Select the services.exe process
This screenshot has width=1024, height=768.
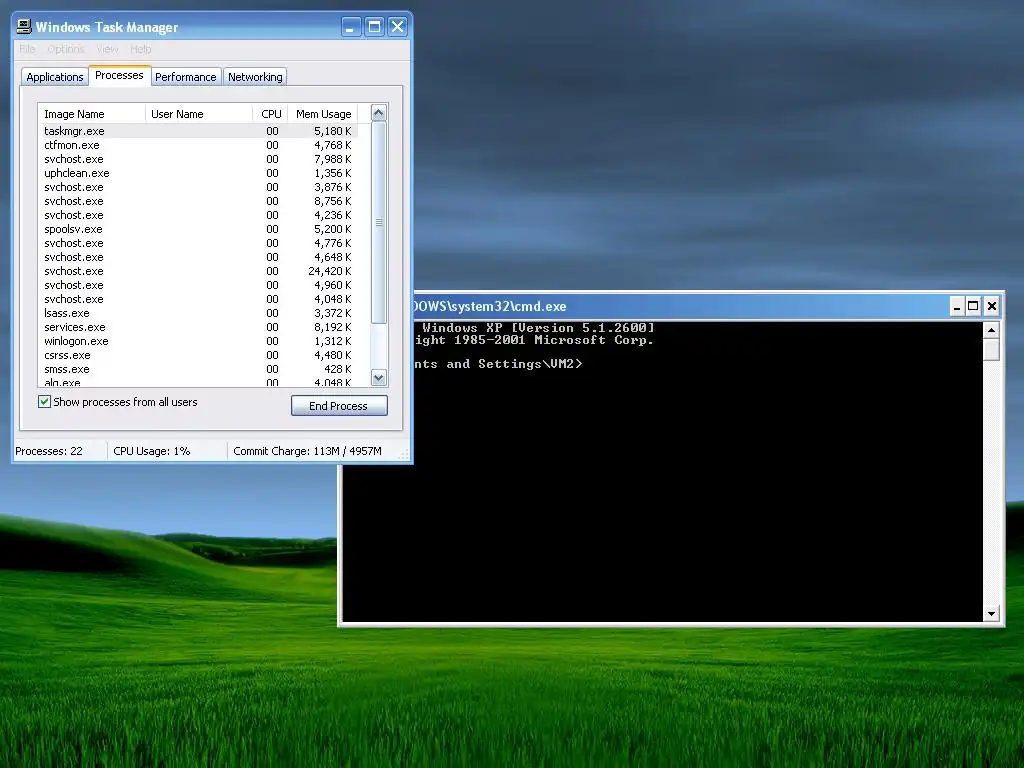pyautogui.click(x=198, y=327)
